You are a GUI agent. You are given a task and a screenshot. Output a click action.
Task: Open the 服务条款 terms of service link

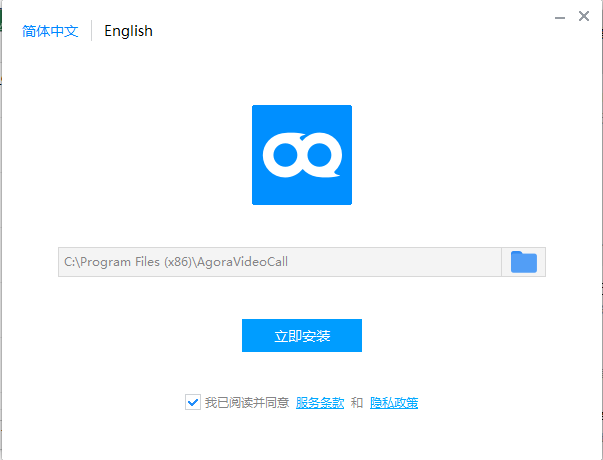click(320, 403)
